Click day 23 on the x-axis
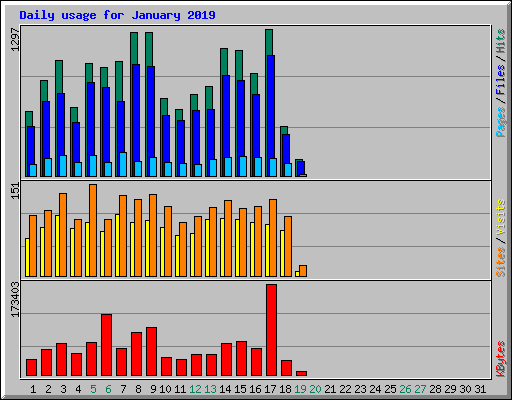Screen dimensions: 512x400 click(x=360, y=389)
